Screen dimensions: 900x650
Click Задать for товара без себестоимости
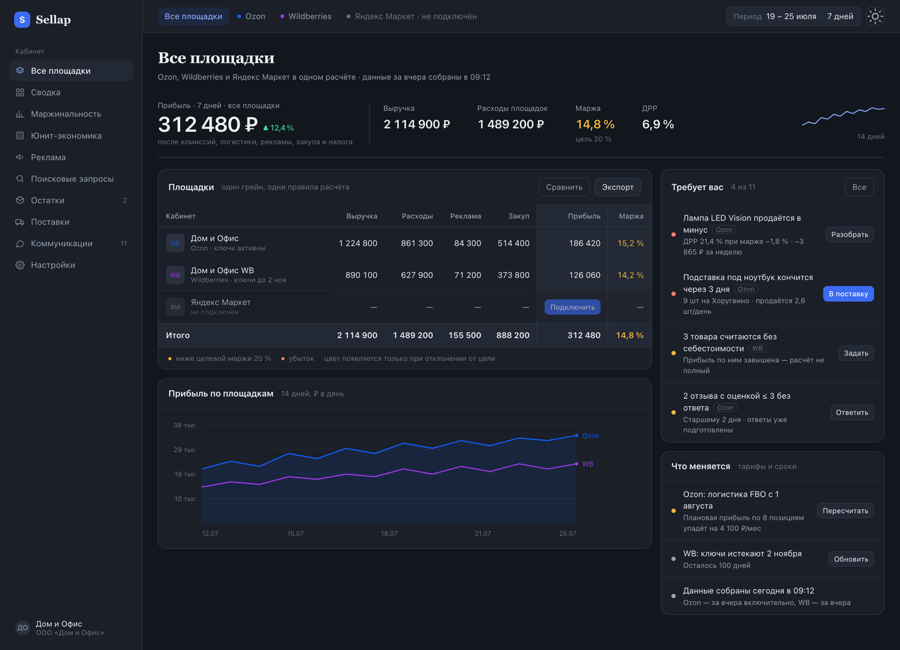pos(856,353)
